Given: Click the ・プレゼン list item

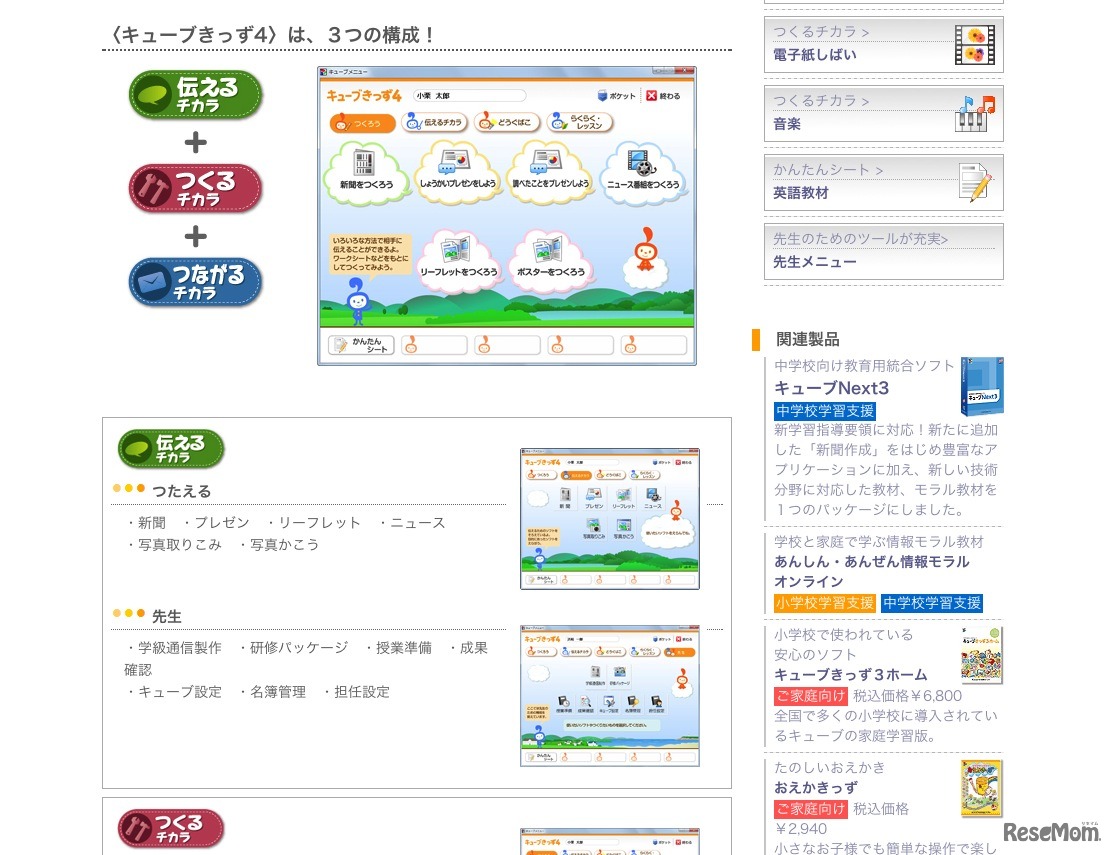Looking at the screenshot, I should tap(215, 522).
